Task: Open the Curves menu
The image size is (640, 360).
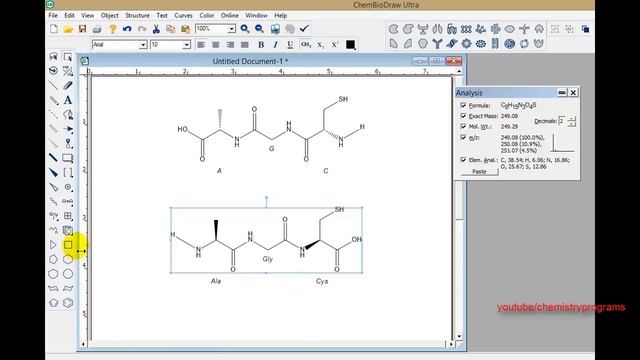Action: [183, 15]
